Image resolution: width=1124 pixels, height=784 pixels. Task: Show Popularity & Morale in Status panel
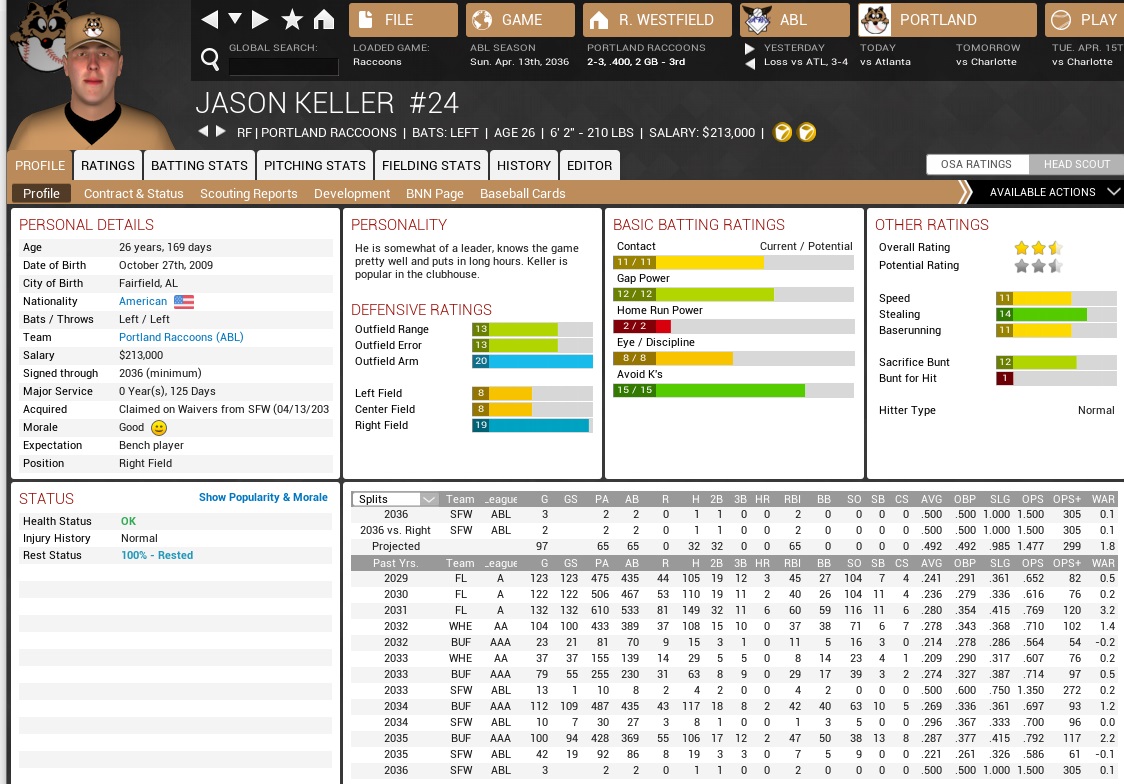point(263,497)
